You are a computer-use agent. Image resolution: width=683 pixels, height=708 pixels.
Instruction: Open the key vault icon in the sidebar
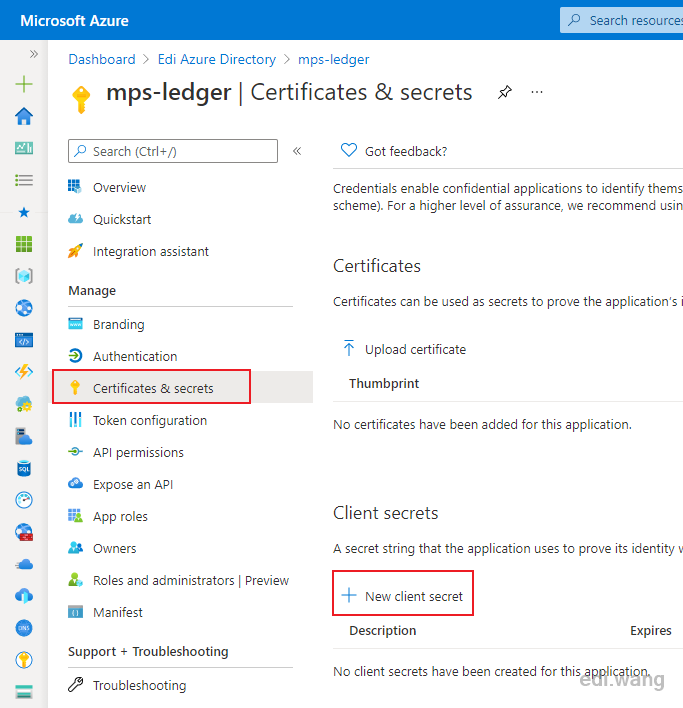click(x=24, y=660)
